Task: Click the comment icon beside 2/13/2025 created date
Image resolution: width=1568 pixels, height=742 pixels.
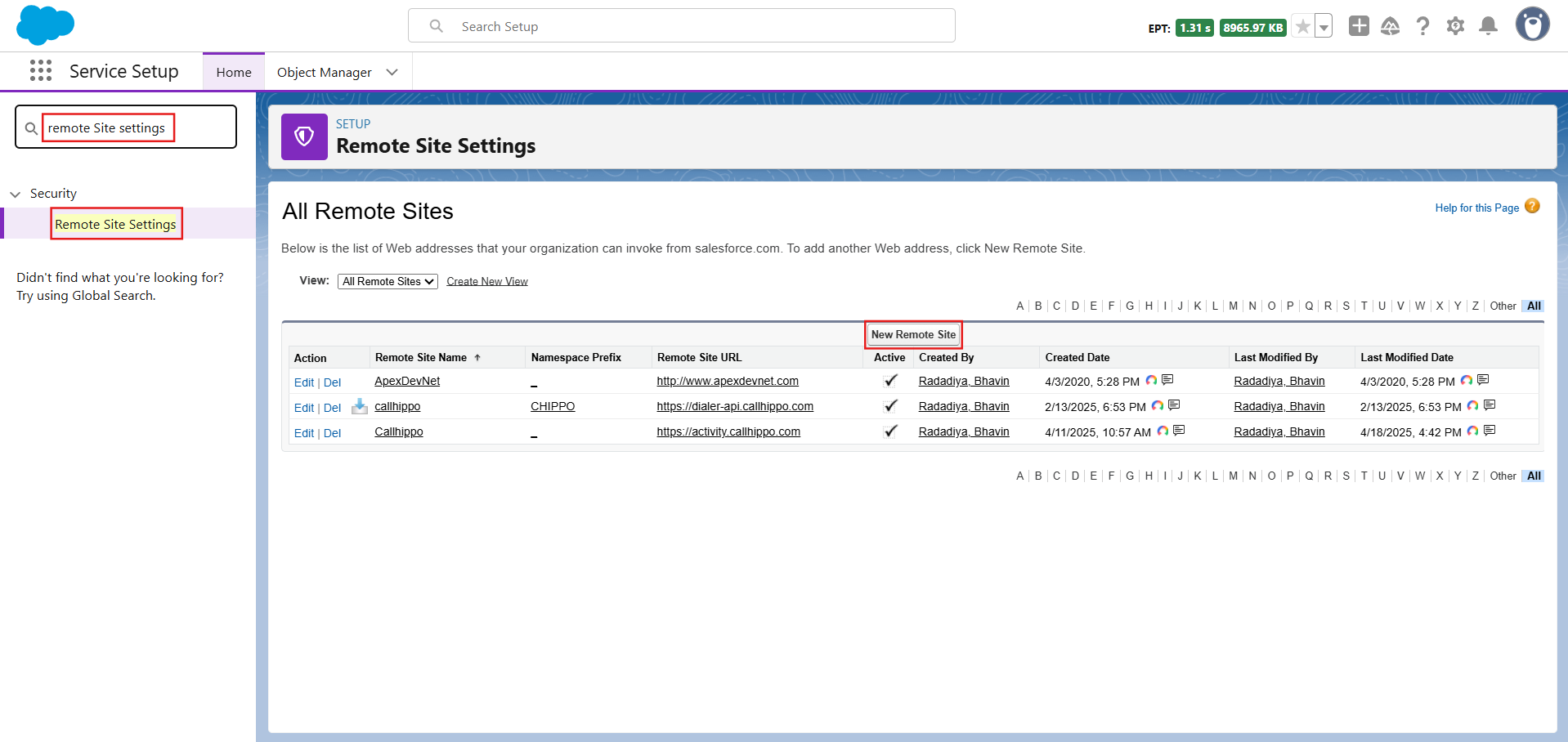Action: (1174, 405)
